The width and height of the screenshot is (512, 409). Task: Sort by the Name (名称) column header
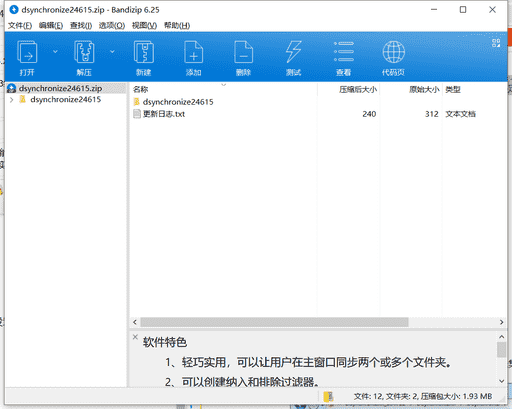click(140, 89)
